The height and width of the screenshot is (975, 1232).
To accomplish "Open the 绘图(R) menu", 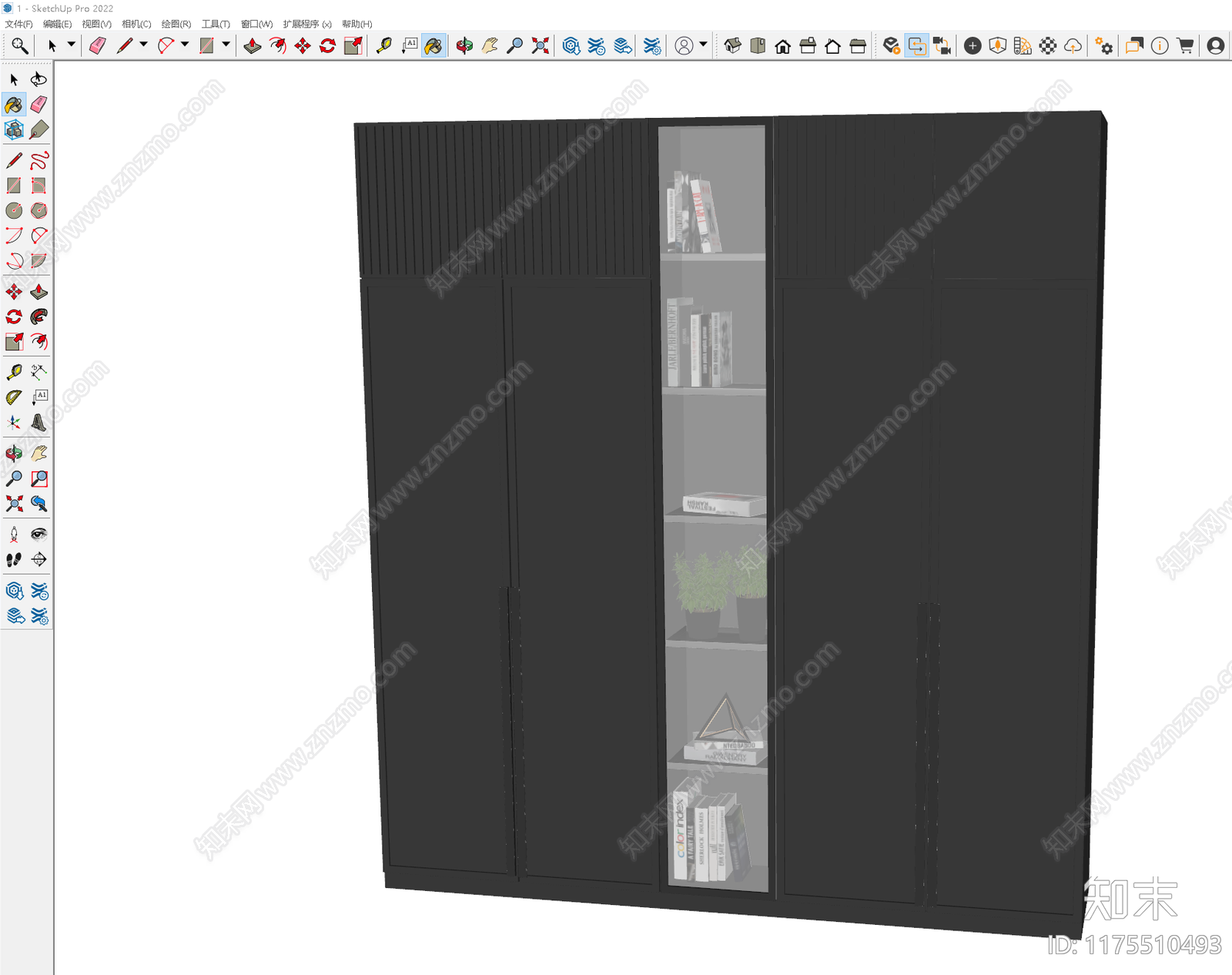I will [x=176, y=24].
